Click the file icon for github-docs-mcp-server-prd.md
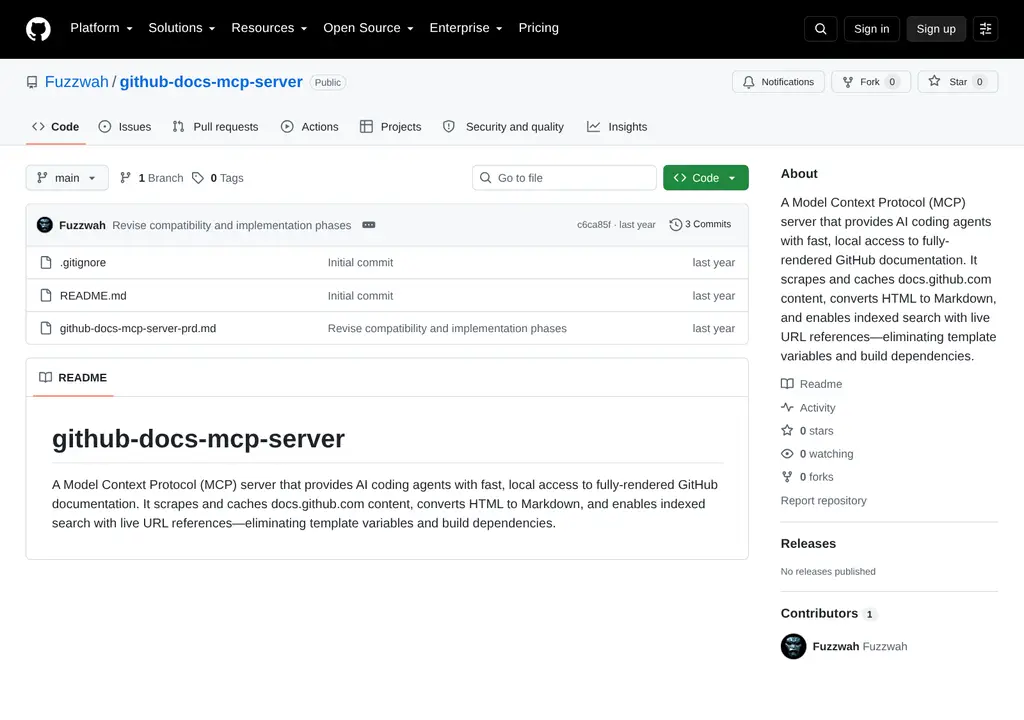 pos(46,328)
